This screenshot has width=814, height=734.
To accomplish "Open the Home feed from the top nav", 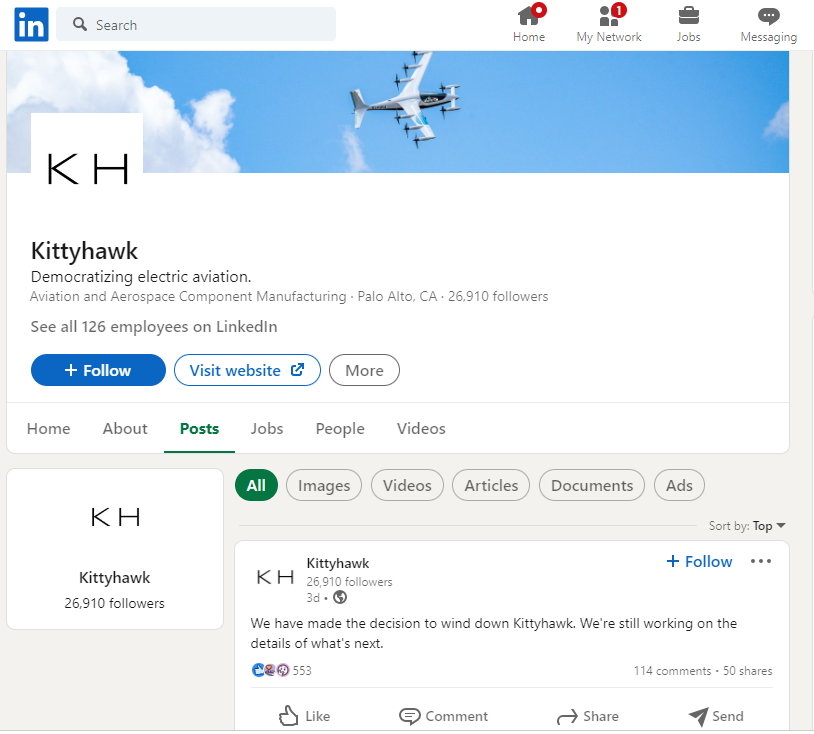I will click(x=529, y=23).
